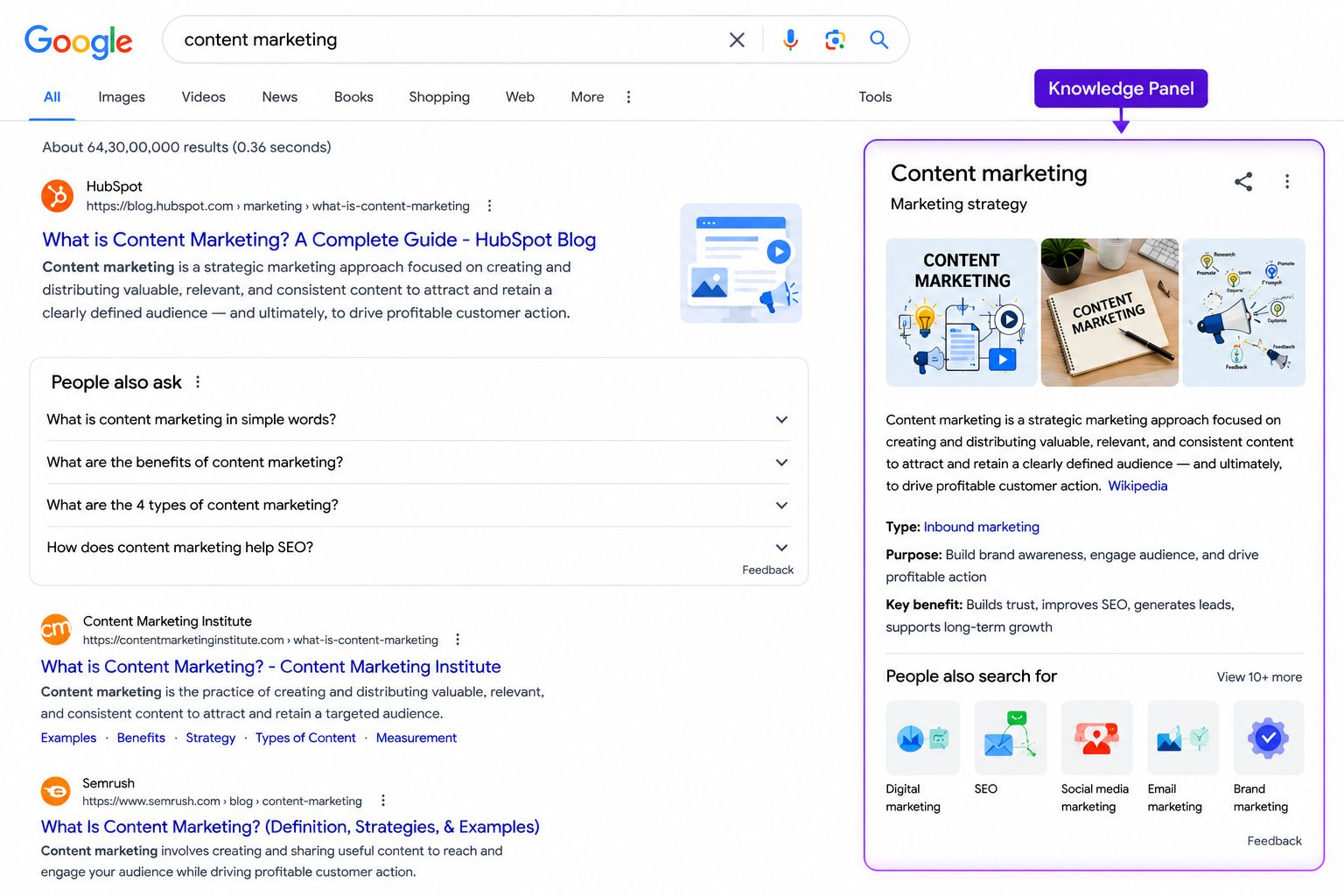Open the Semrush definition and strategies result

pos(290,827)
